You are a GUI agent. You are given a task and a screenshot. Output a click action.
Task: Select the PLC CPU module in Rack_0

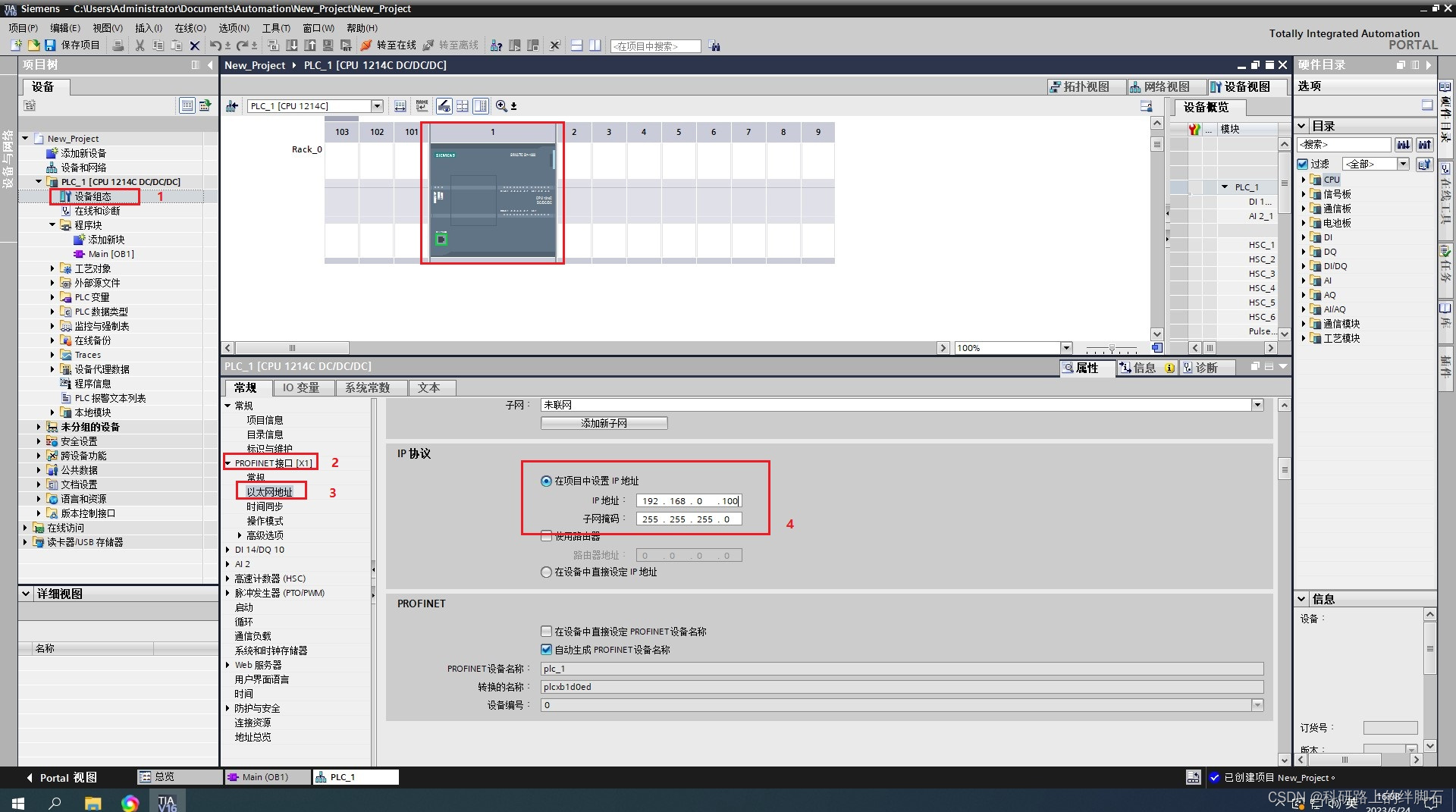click(493, 199)
